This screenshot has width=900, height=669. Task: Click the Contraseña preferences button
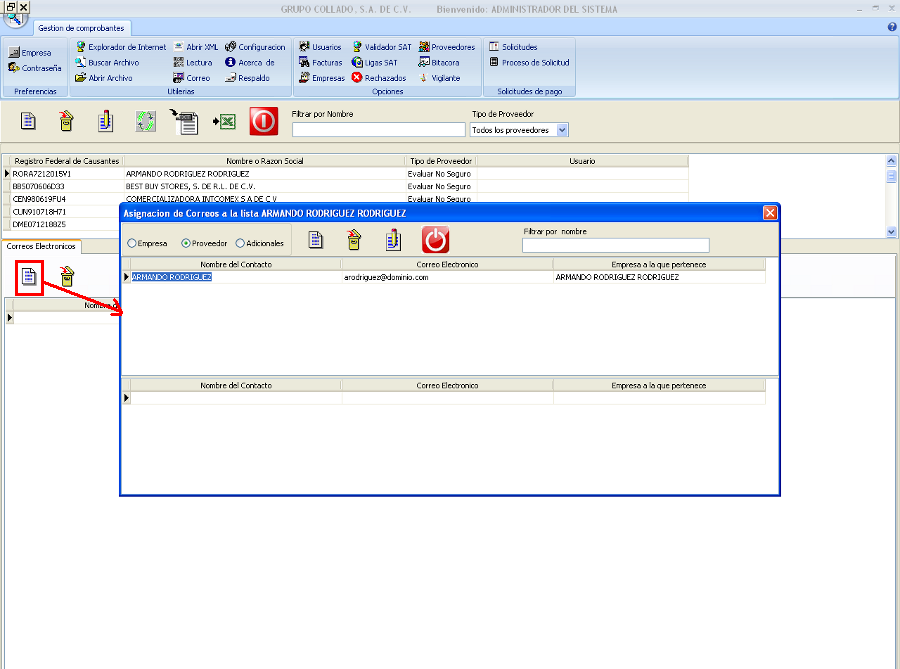(x=35, y=68)
